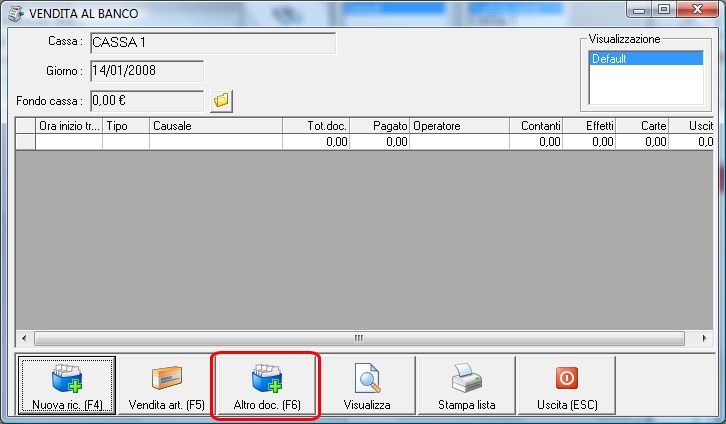Viewport: 726px width, 424px height.
Task: Click the cash register title bar icon
Action: coord(16,13)
